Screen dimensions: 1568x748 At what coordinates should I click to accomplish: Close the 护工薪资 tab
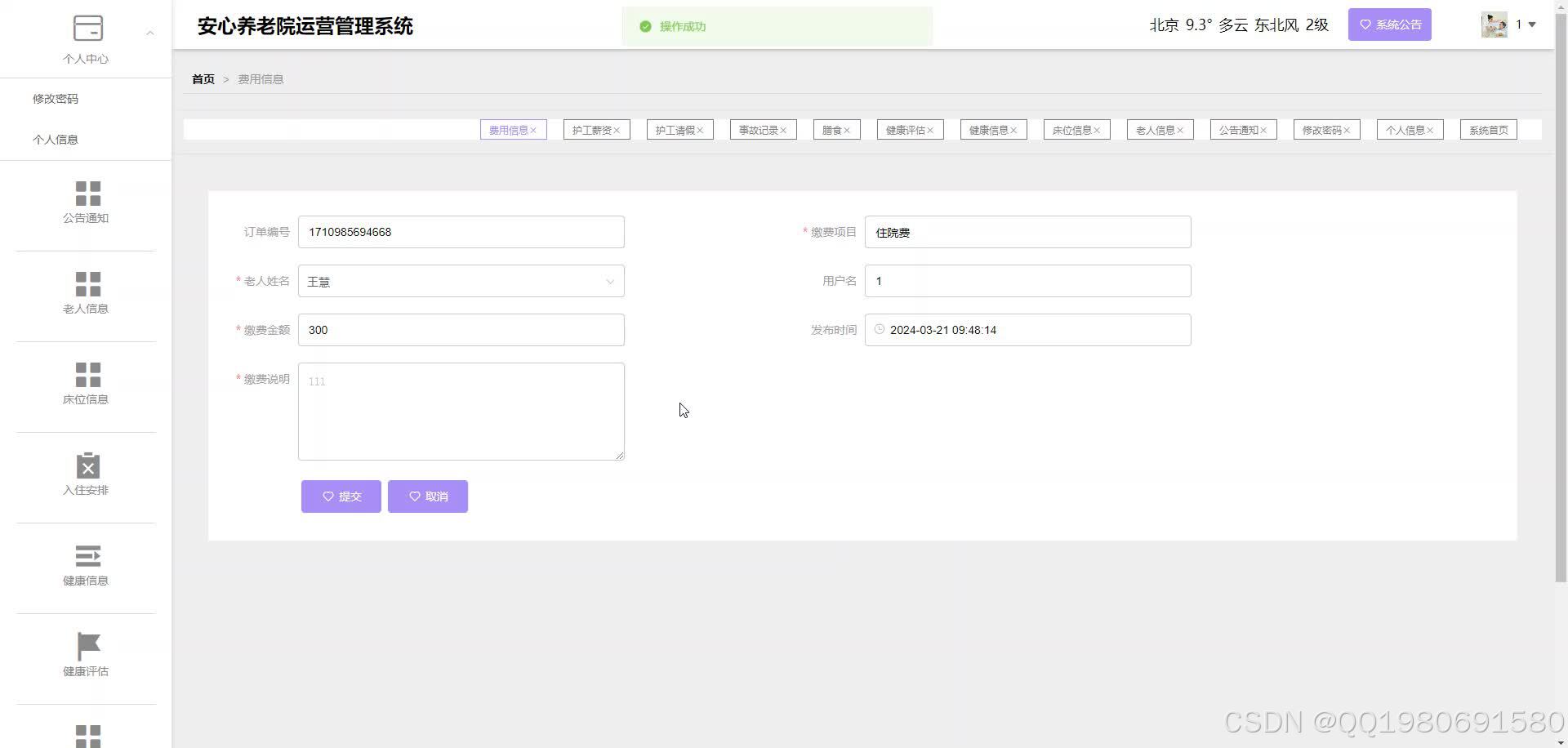[617, 131]
